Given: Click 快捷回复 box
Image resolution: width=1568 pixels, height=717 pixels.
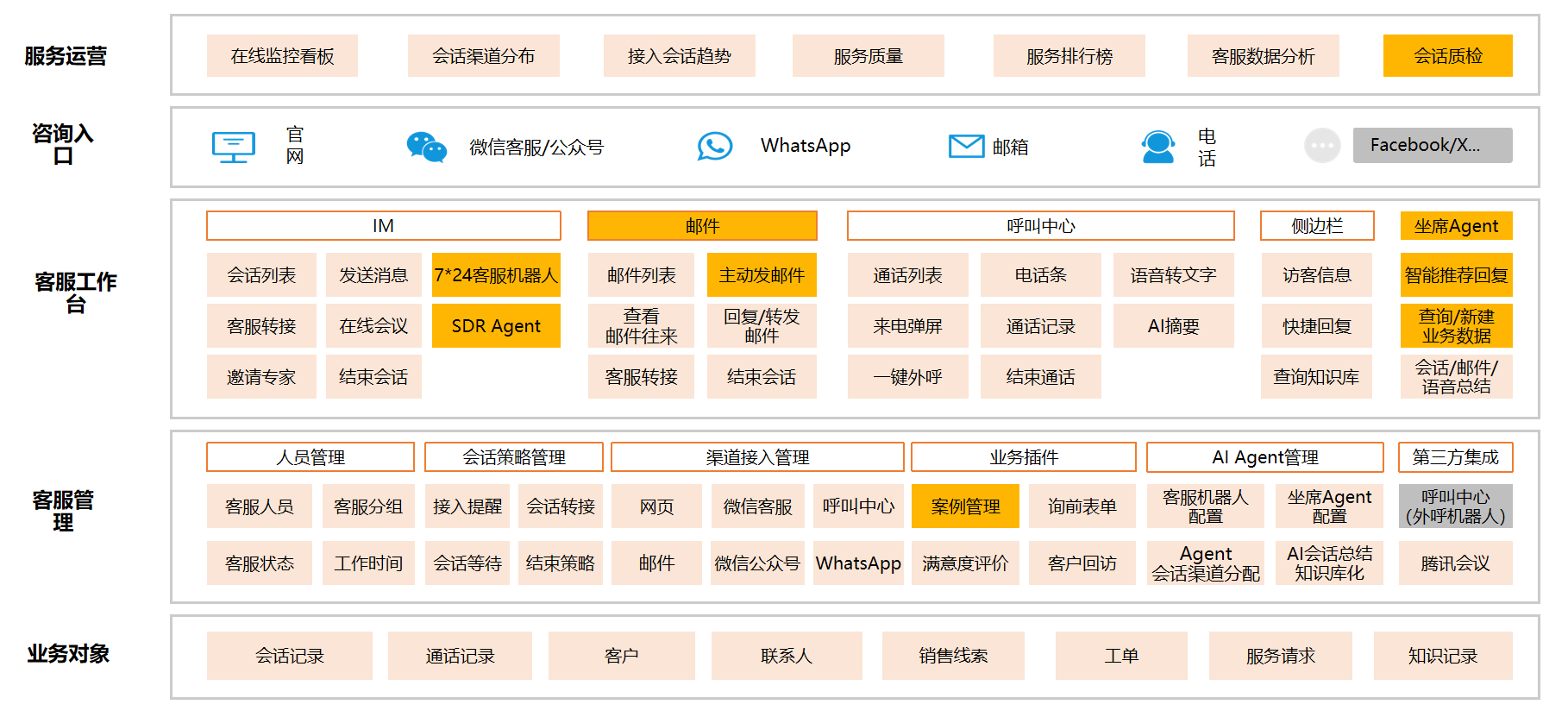Looking at the screenshot, I should pos(1317,326).
